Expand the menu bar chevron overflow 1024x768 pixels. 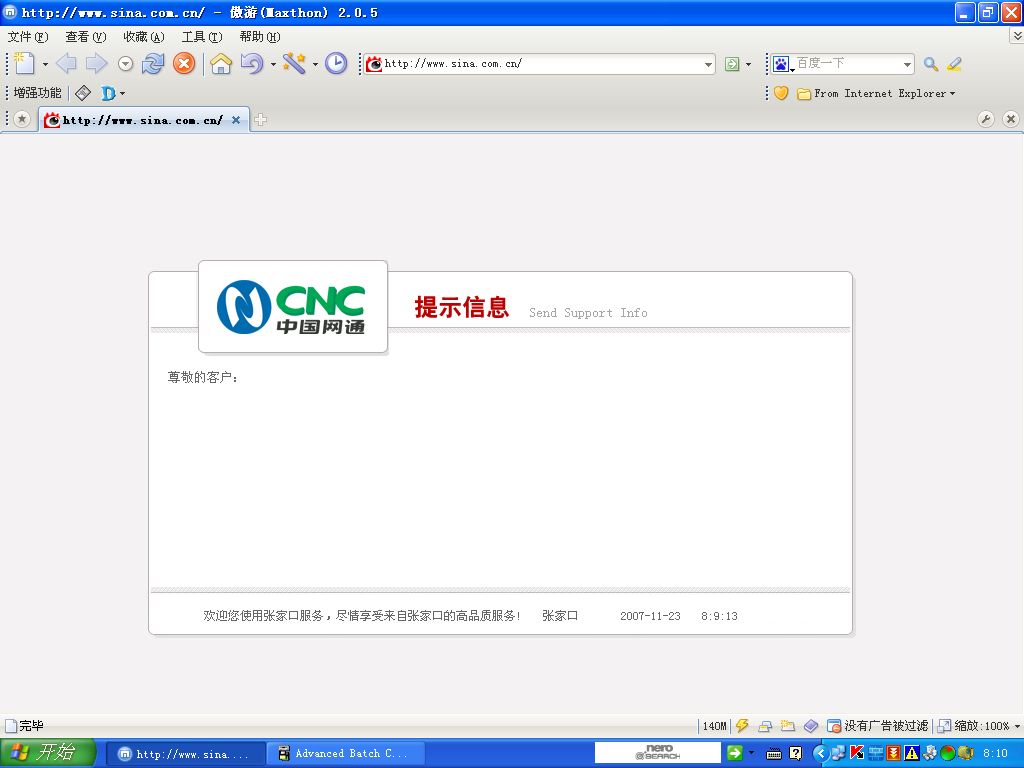pos(1017,36)
